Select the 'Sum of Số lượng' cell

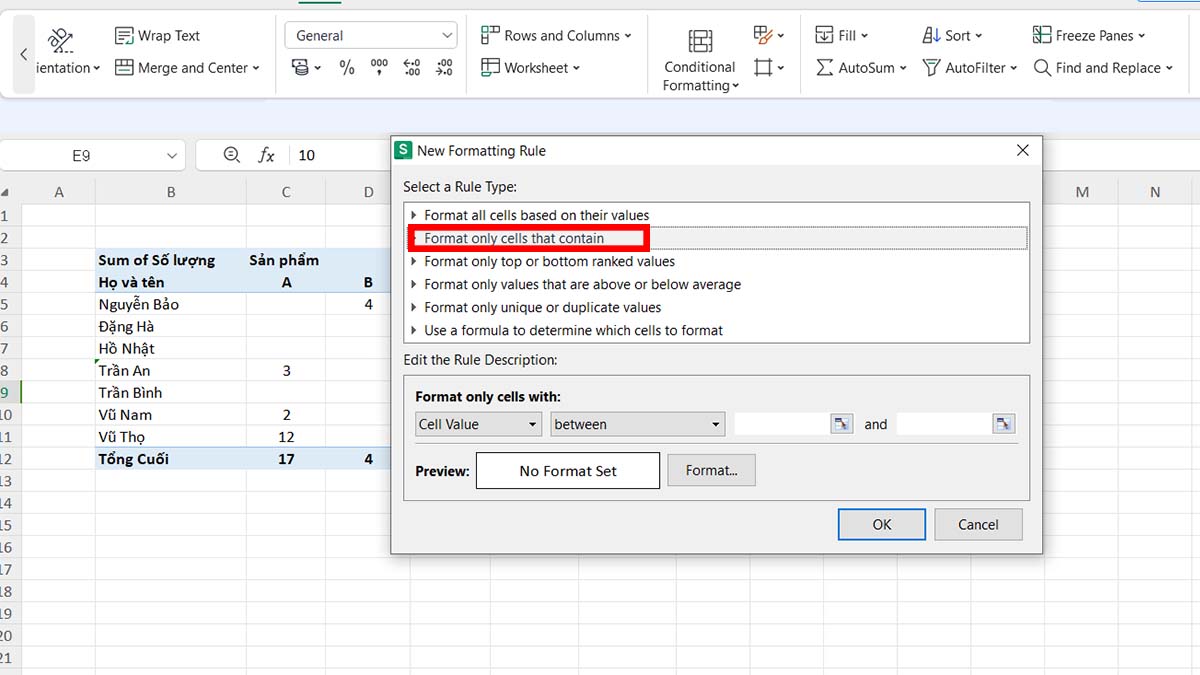click(x=171, y=260)
